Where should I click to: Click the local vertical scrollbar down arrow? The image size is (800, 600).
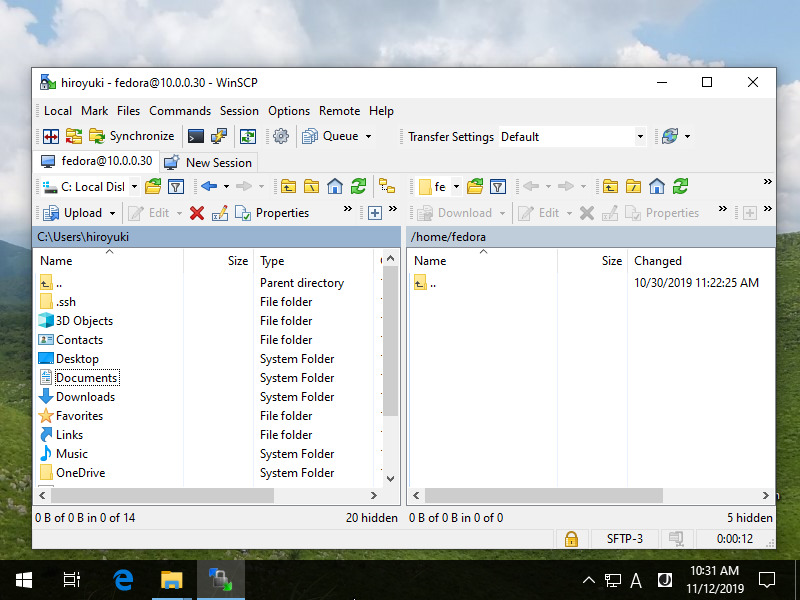[390, 479]
